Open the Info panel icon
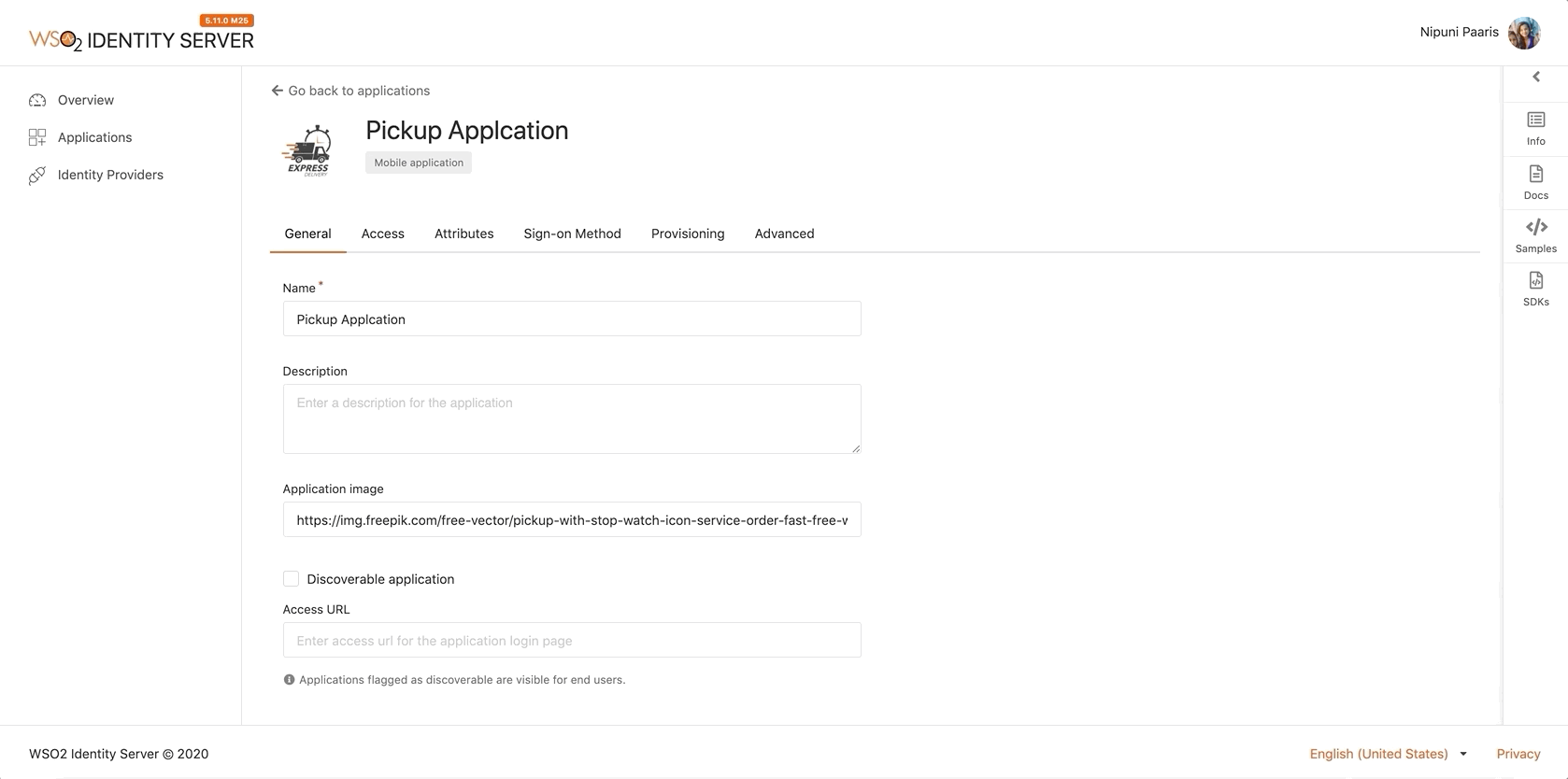Screen dimensions: 1568x779 1535,120
